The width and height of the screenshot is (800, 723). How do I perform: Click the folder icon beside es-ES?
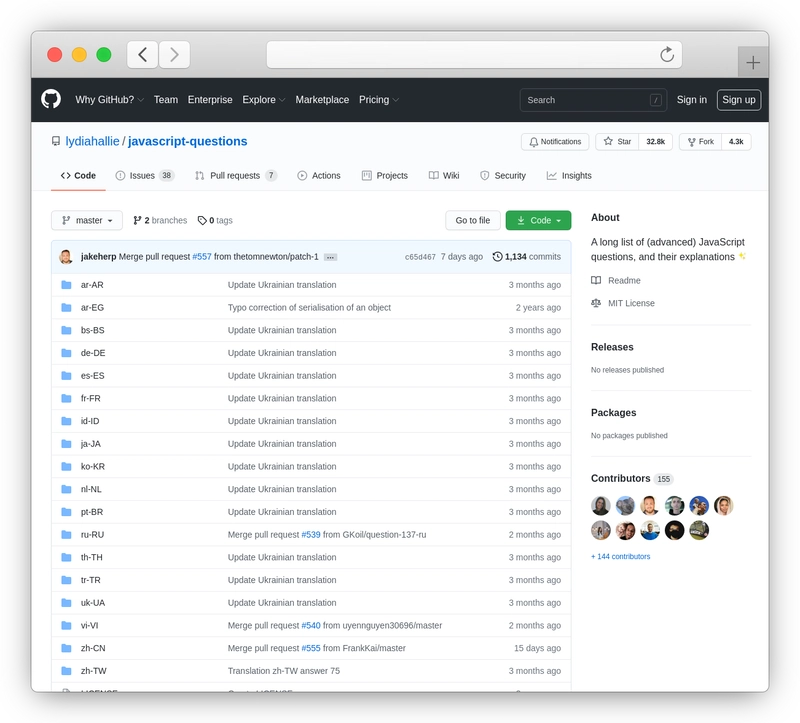[x=66, y=376]
